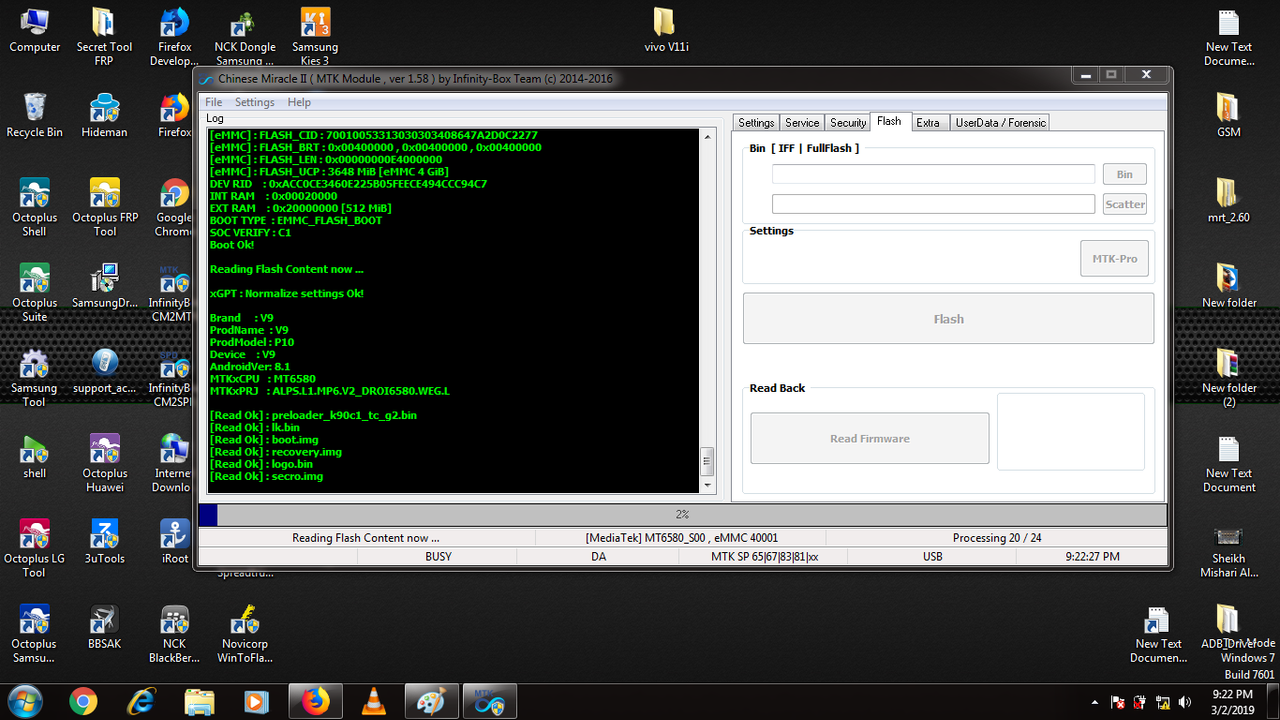This screenshot has height=720, width=1280.
Task: Launch BBSAK desktop shortcut
Action: pyautogui.click(x=104, y=627)
